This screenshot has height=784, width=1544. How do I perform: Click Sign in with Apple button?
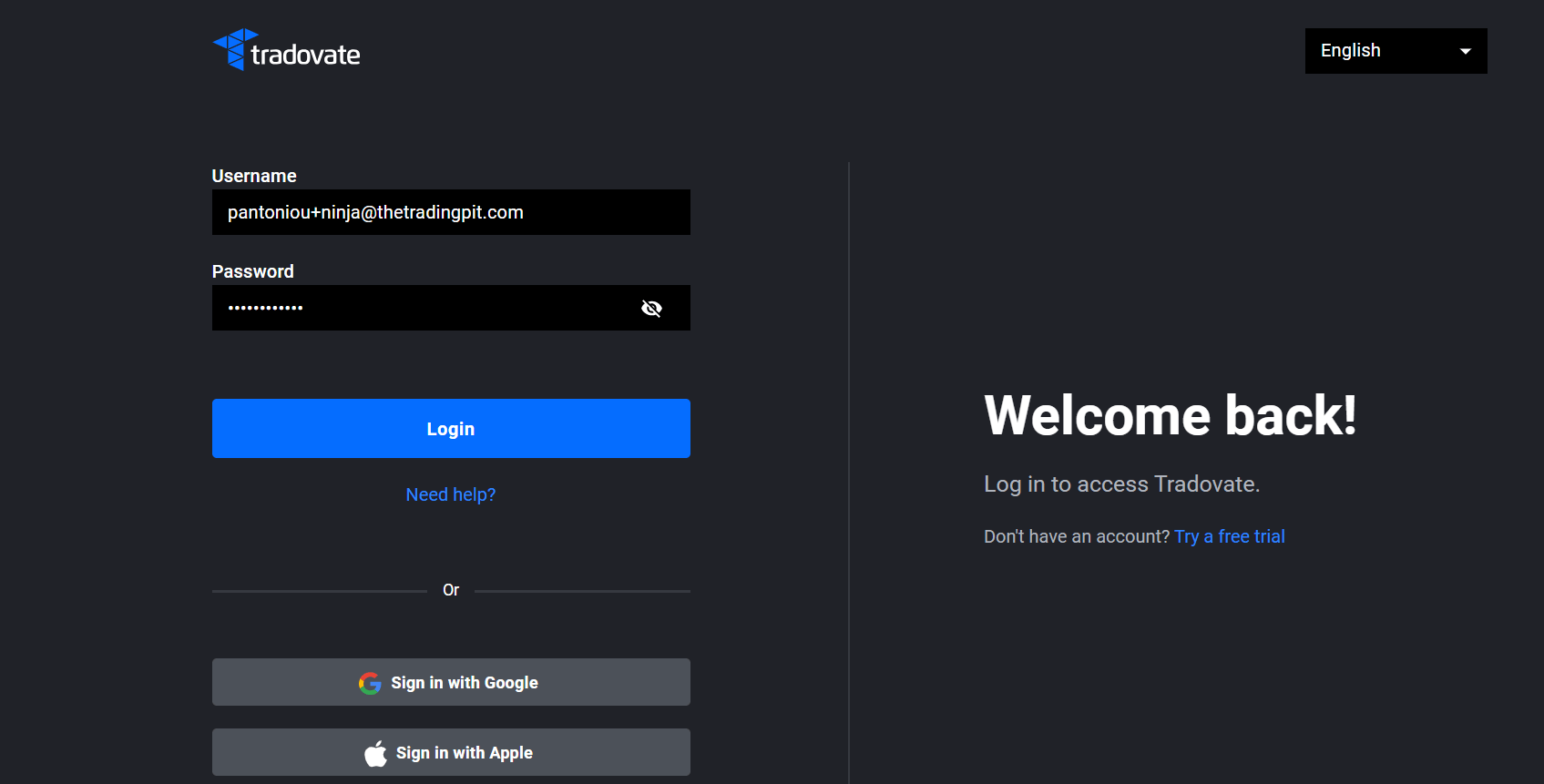pos(451,752)
